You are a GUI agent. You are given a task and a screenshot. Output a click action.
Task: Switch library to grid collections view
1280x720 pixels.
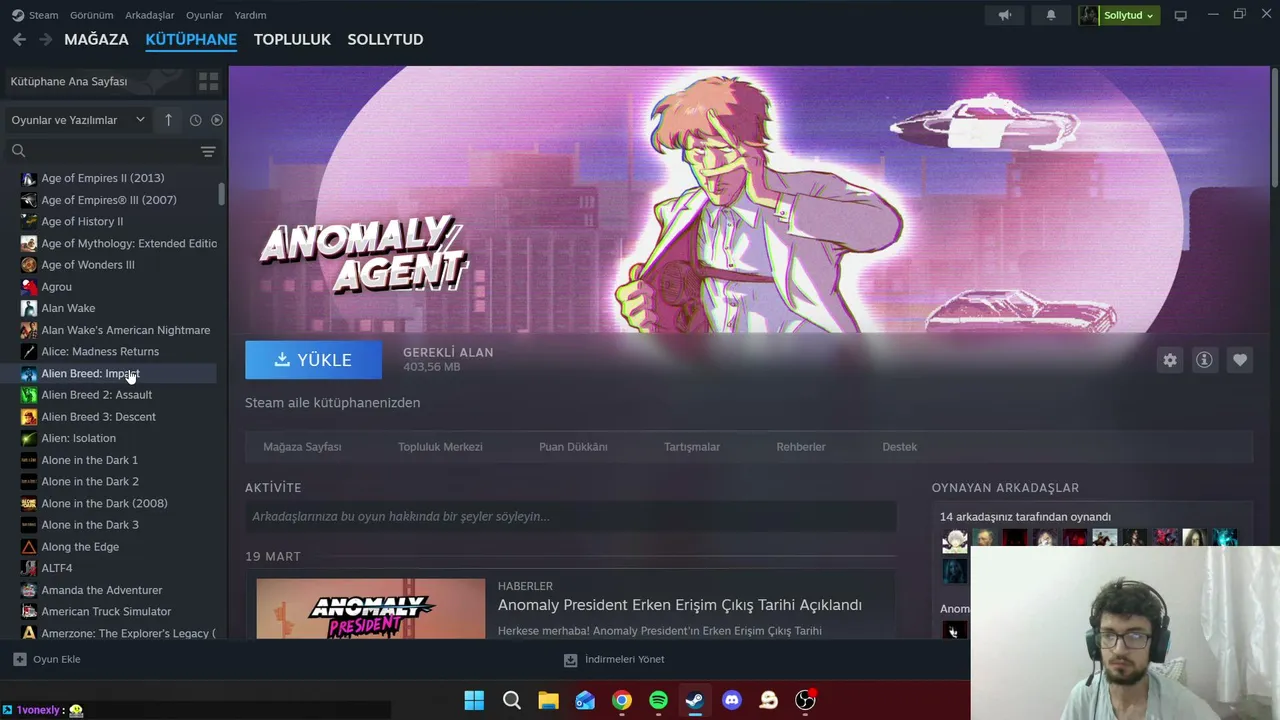[208, 81]
